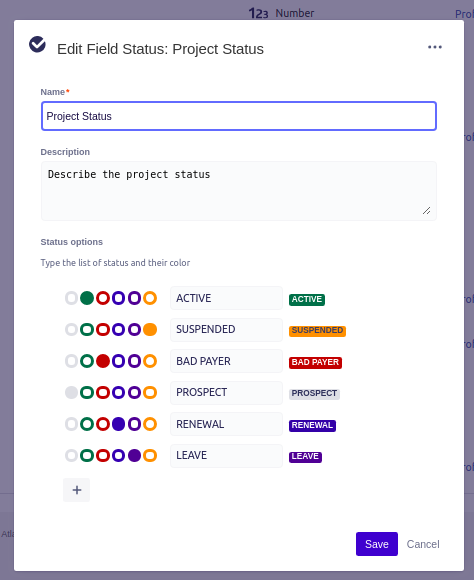Select grey color for ACTIVE status
The image size is (474, 580).
pyautogui.click(x=71, y=298)
